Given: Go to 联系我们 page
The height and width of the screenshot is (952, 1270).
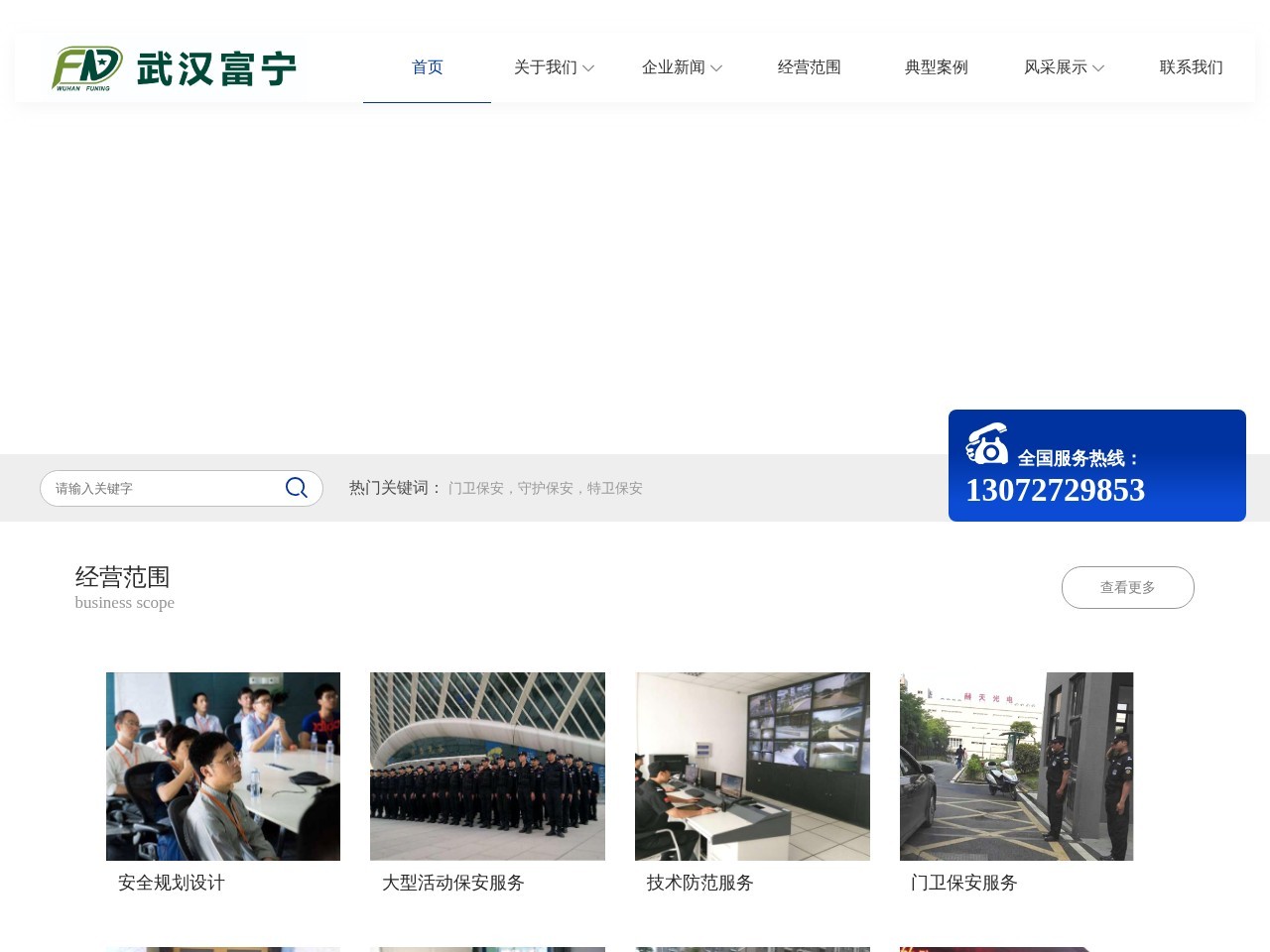Looking at the screenshot, I should [x=1192, y=67].
